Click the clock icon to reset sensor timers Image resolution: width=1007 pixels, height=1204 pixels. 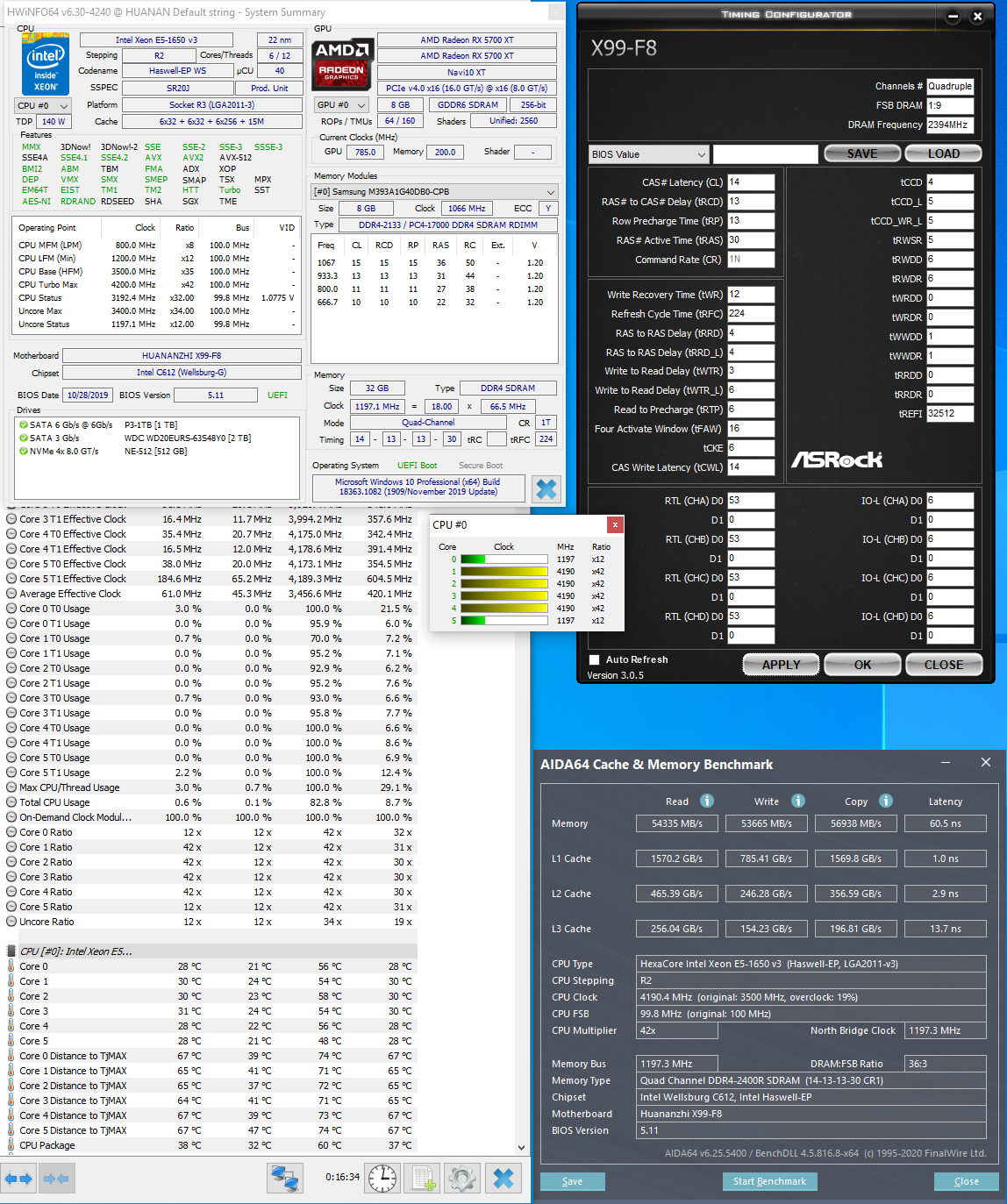tap(382, 1178)
